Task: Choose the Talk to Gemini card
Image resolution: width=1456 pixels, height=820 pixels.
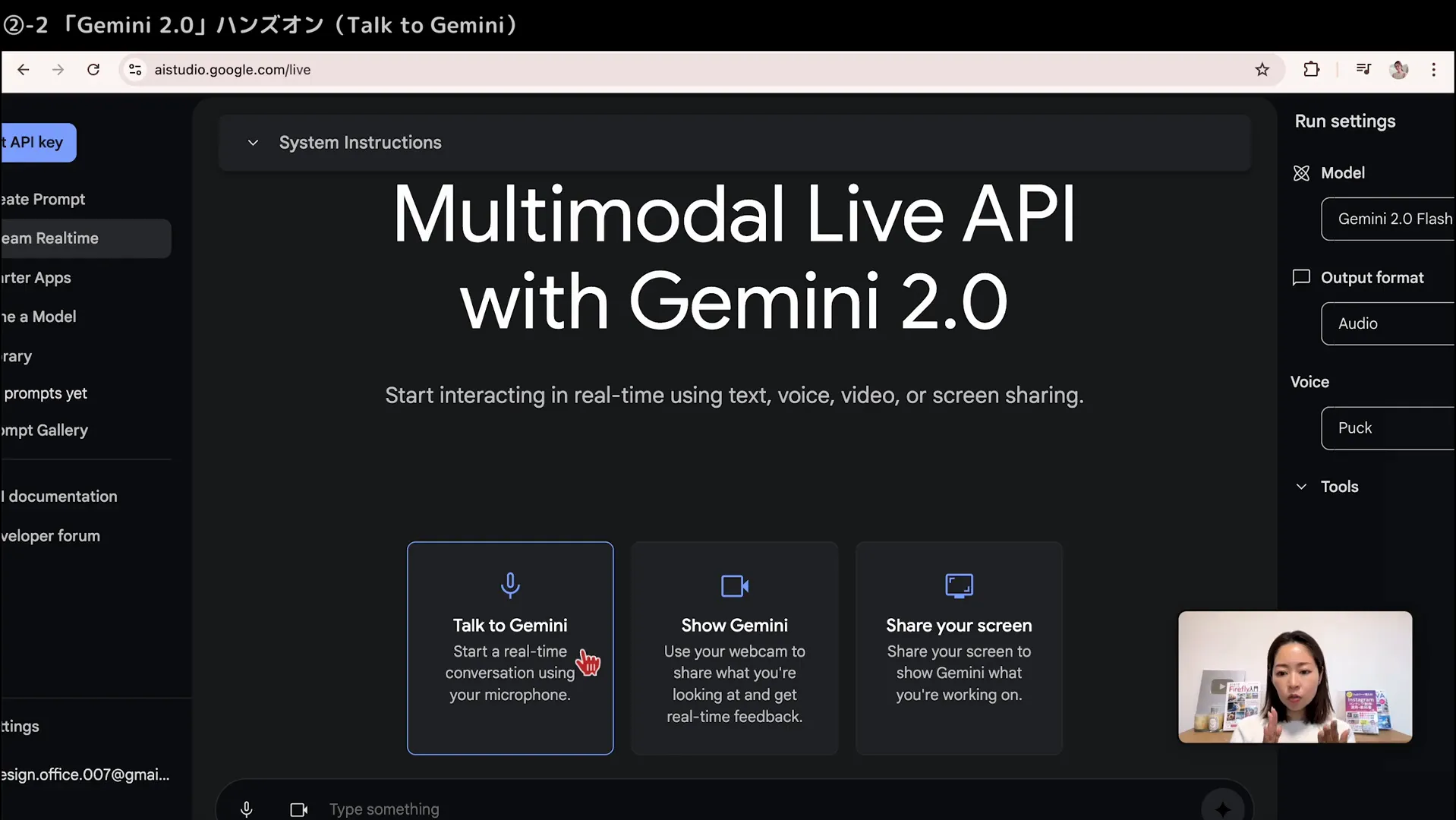Action: pos(510,648)
